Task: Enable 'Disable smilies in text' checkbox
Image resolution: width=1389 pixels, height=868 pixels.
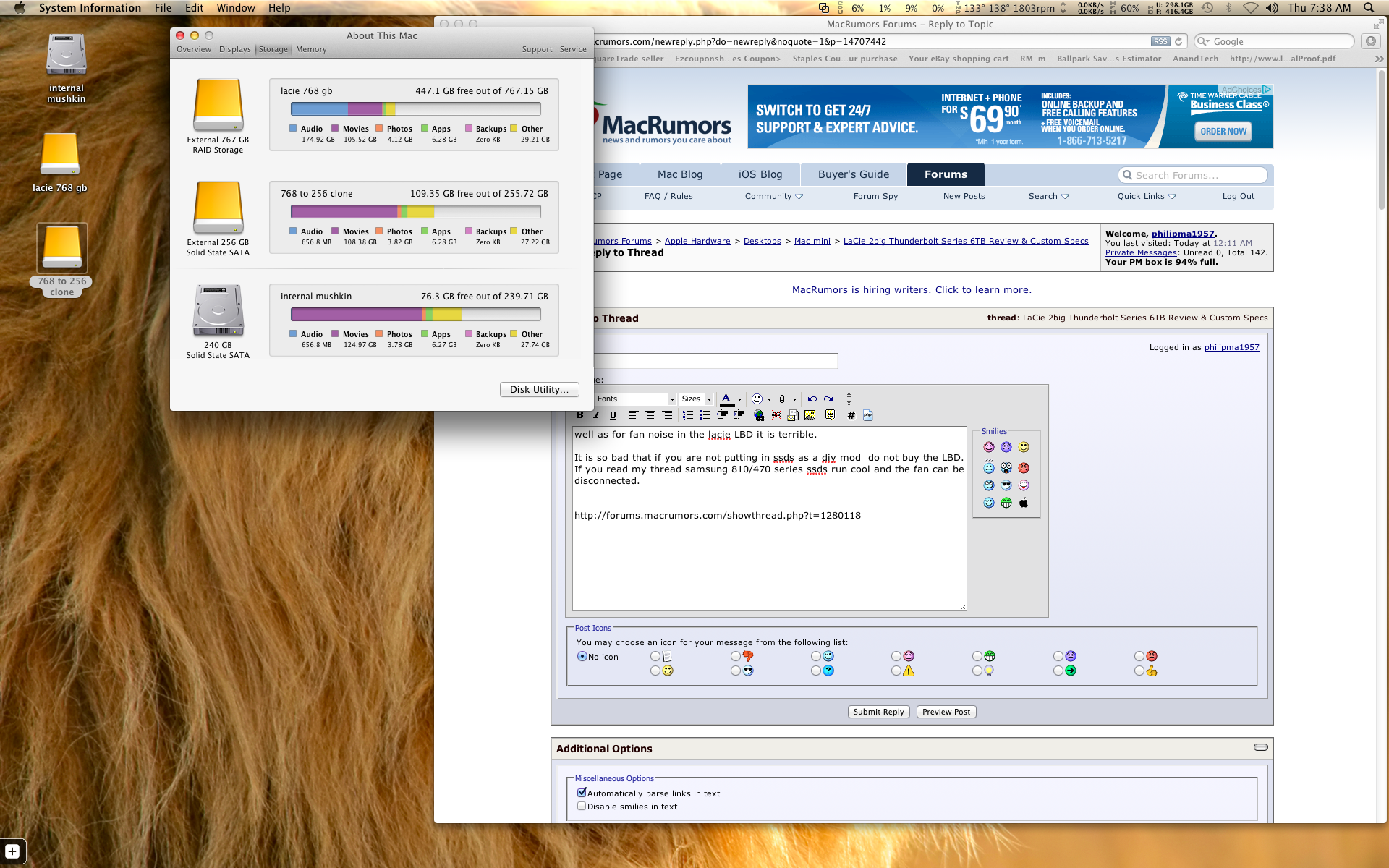Action: (582, 806)
